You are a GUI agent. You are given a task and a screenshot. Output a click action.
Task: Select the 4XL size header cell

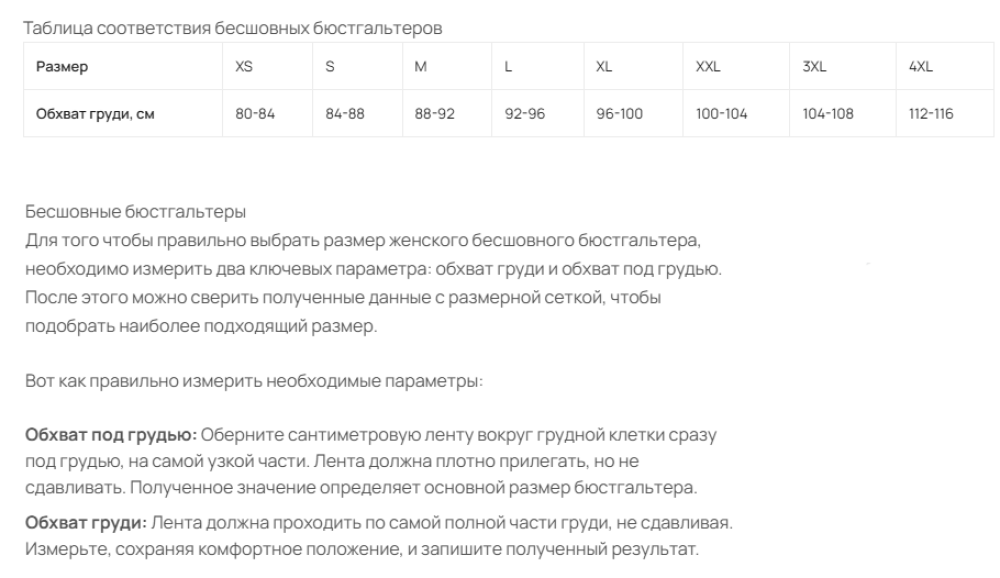coord(945,66)
